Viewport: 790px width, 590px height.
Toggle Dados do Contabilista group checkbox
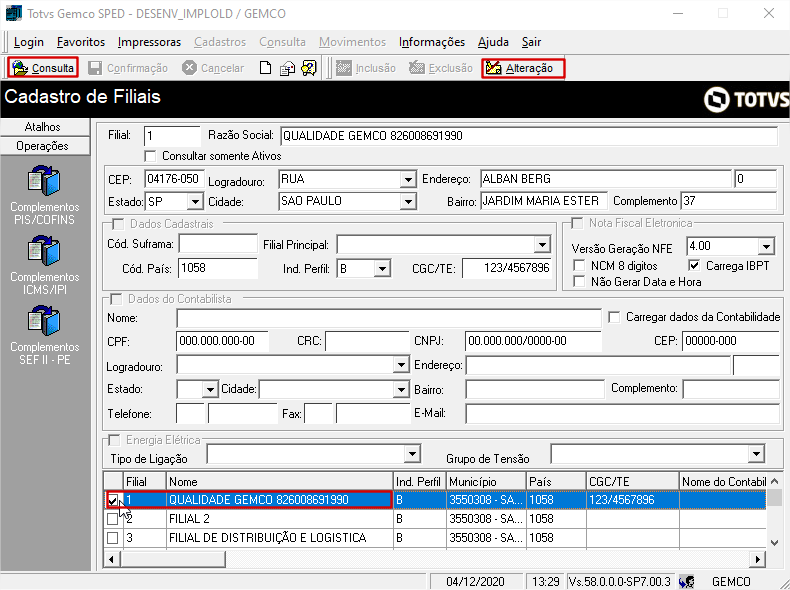tap(116, 299)
